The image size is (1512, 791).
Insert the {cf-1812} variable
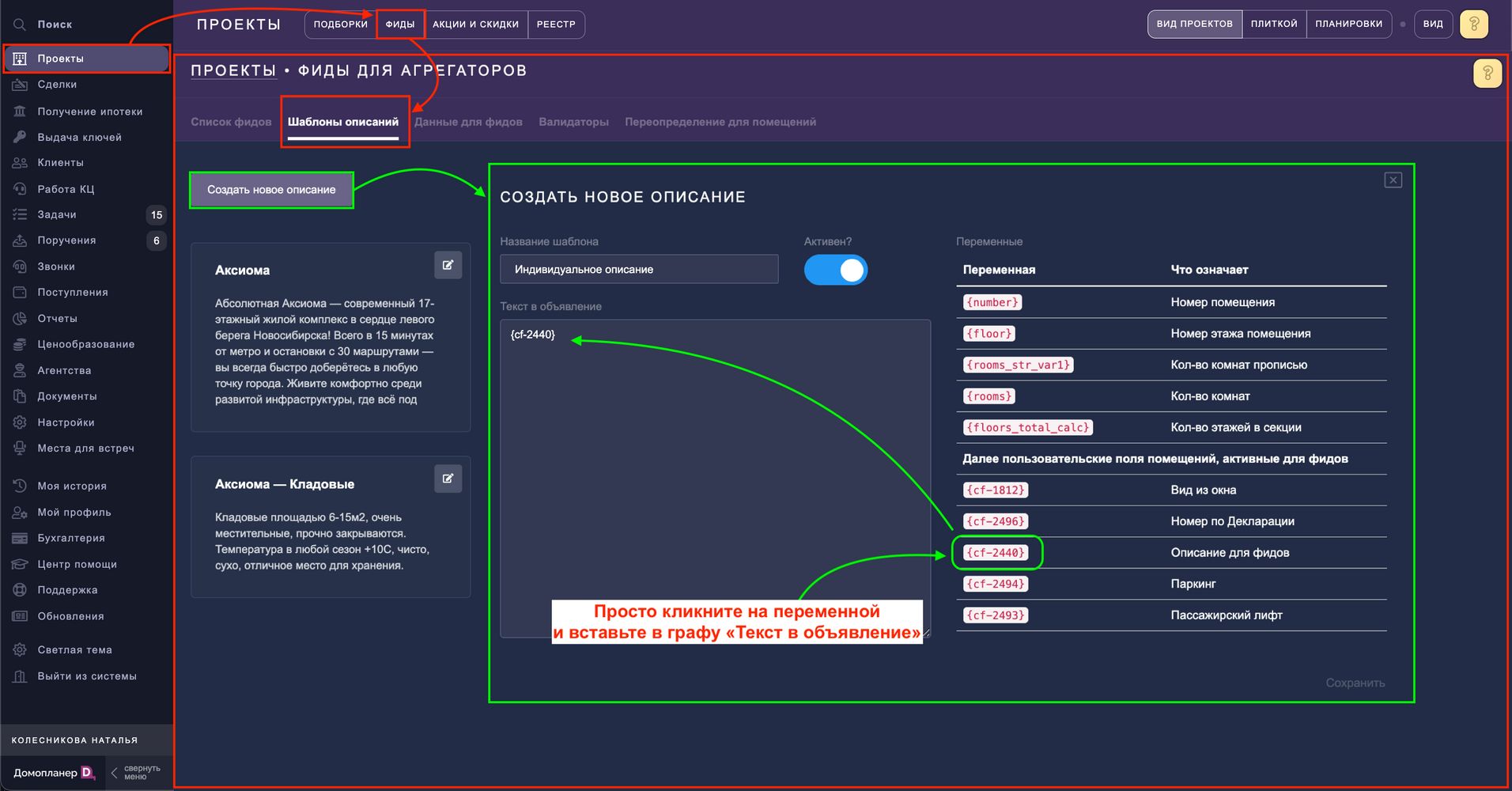[996, 490]
